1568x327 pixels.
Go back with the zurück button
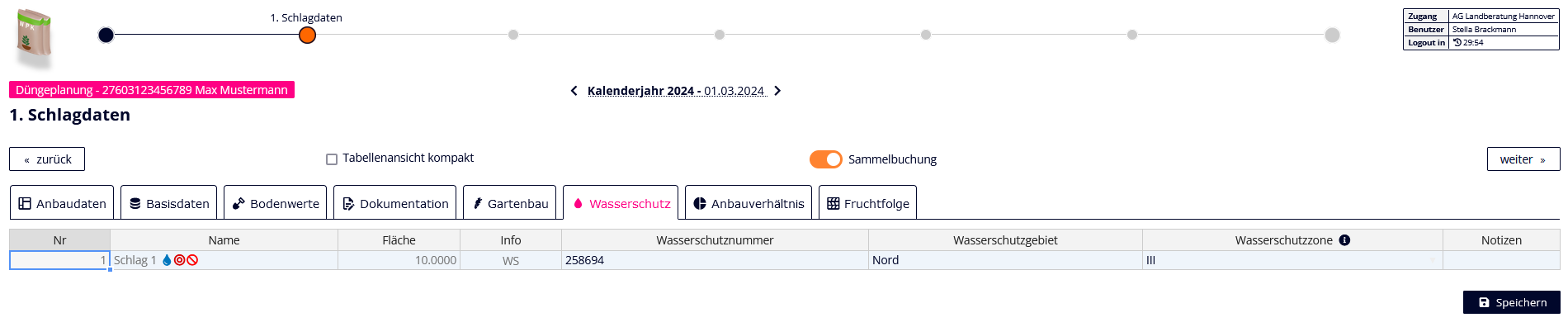[x=47, y=159]
